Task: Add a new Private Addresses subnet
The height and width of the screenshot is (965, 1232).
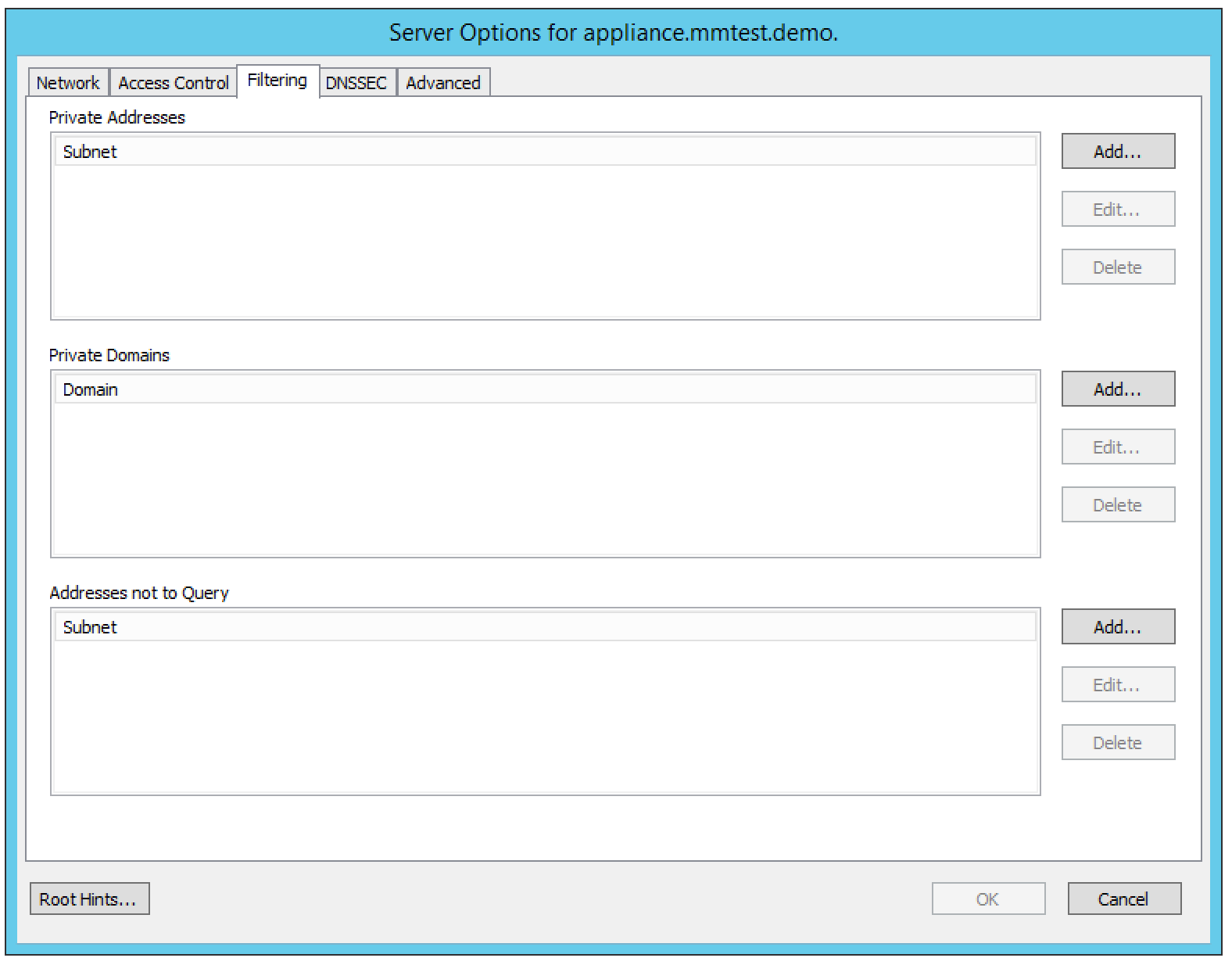Action: pyautogui.click(x=1117, y=152)
